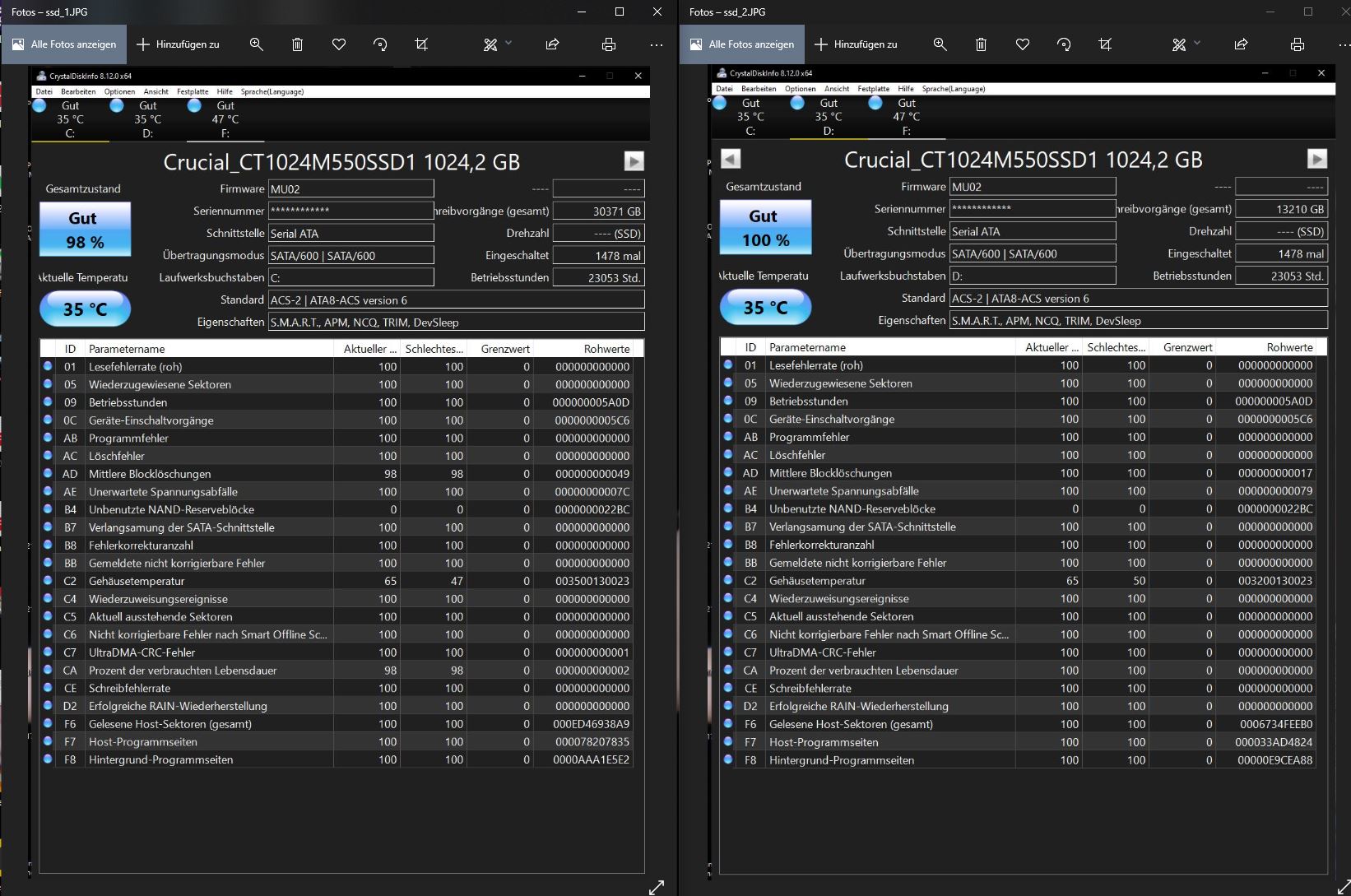
Task: Click the Betriebsstunden '23053 Std.' field in ssd_1 screenshot
Action: [x=598, y=278]
